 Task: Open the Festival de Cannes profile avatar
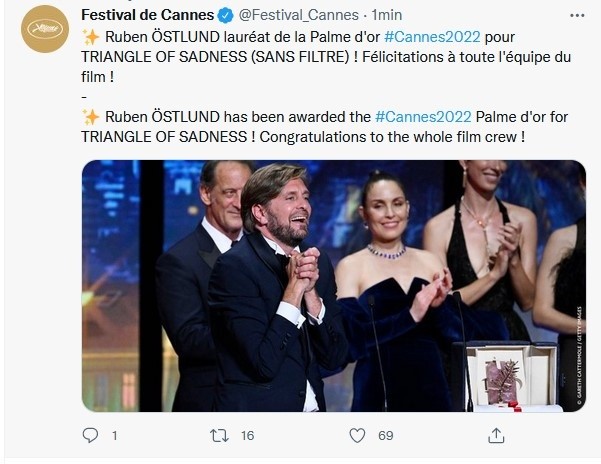point(44,29)
